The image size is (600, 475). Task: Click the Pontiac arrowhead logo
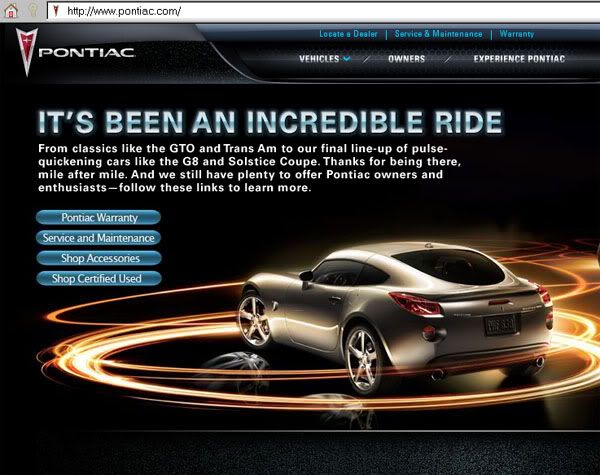(x=26, y=52)
